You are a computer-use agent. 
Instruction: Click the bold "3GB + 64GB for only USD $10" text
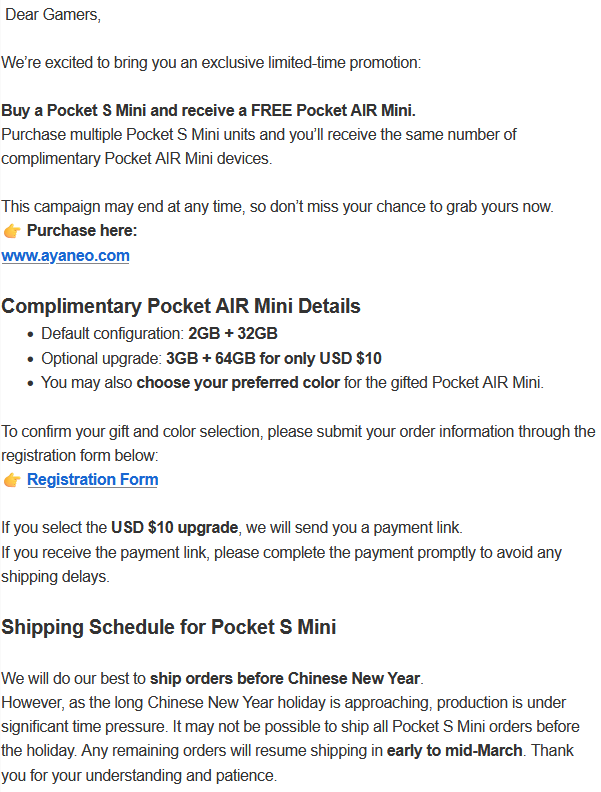[x=274, y=358]
